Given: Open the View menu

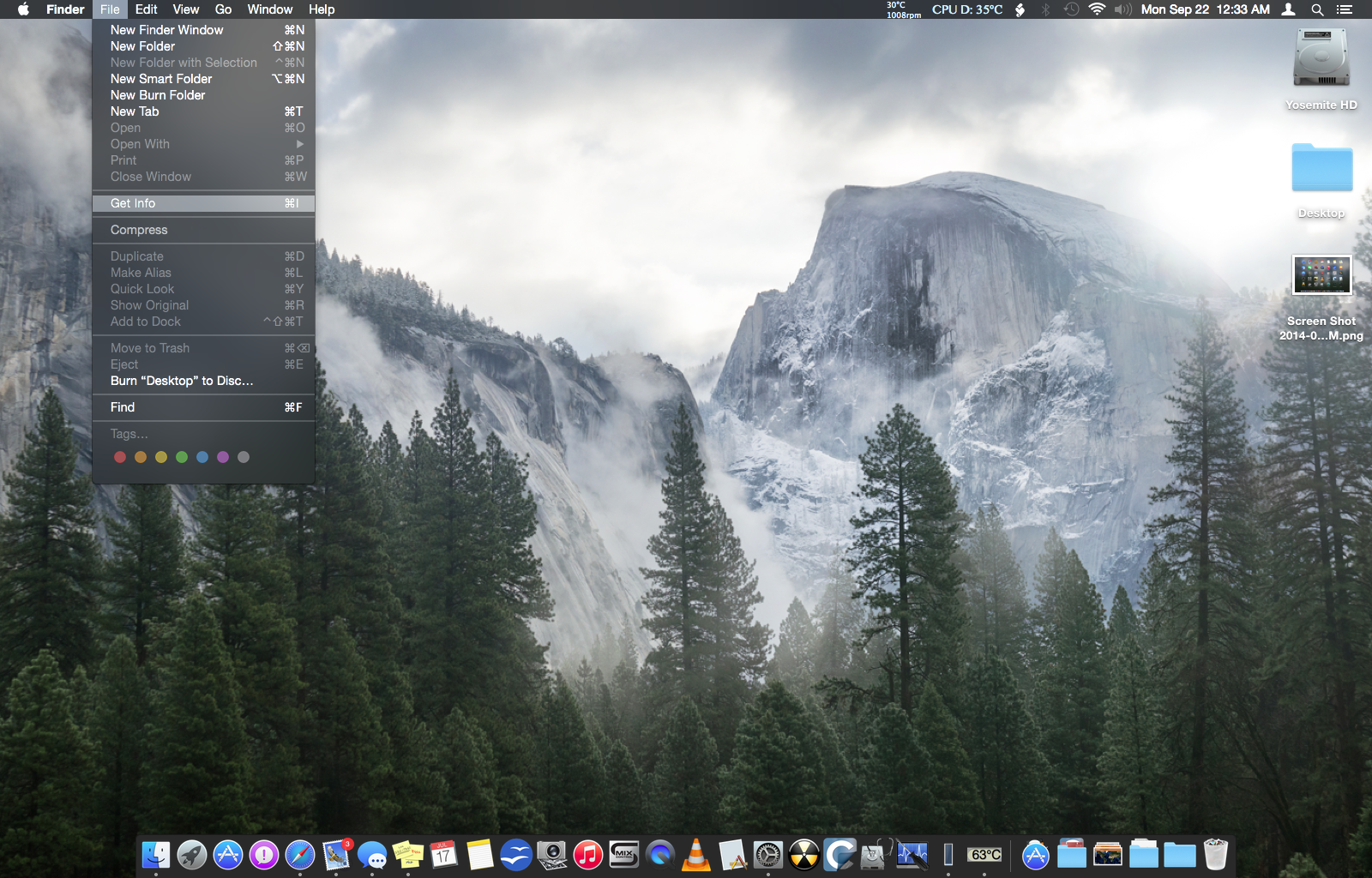Looking at the screenshot, I should pyautogui.click(x=186, y=9).
